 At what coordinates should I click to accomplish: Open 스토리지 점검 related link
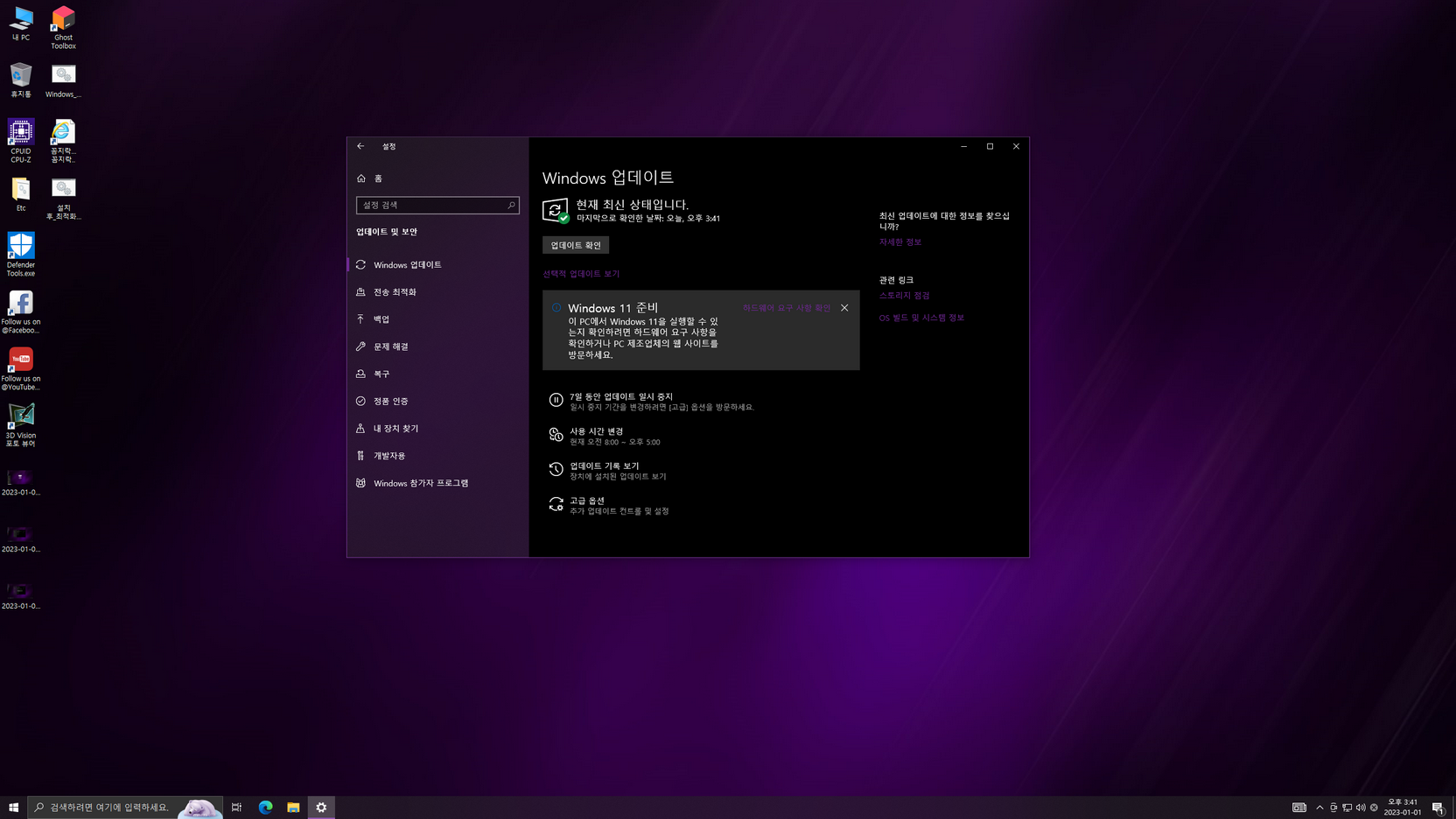pyautogui.click(x=904, y=296)
